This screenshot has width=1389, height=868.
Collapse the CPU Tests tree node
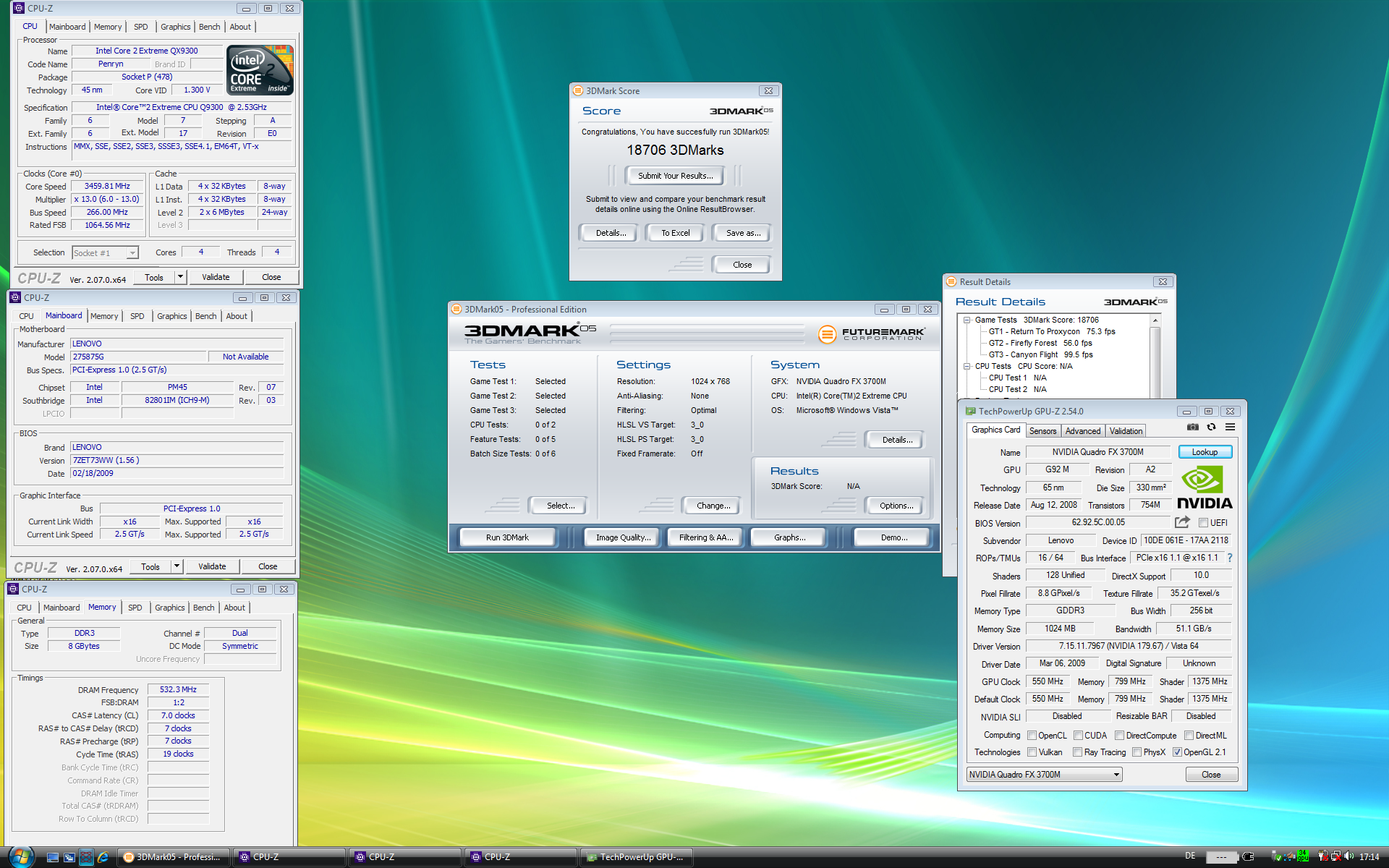(x=967, y=366)
